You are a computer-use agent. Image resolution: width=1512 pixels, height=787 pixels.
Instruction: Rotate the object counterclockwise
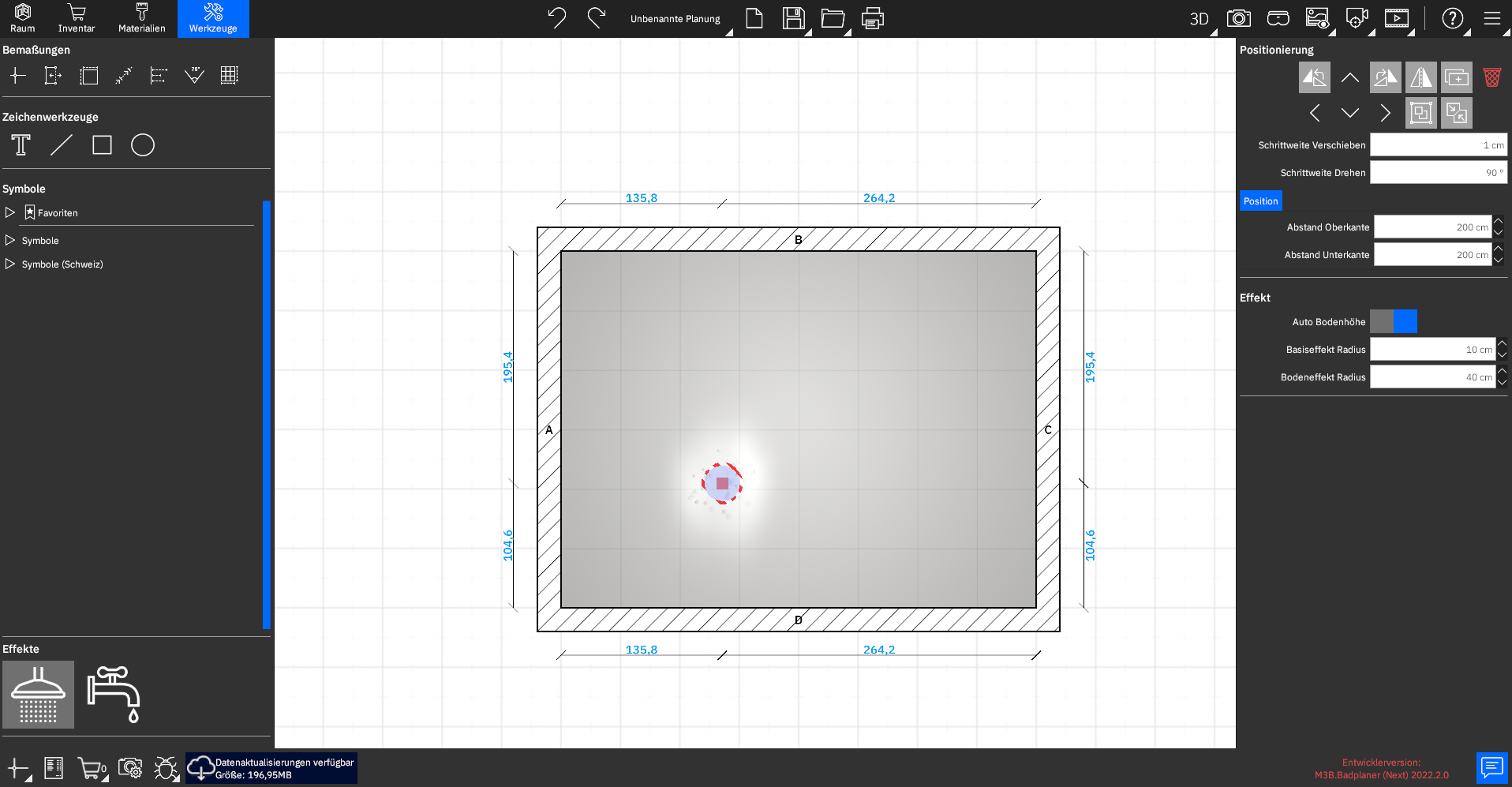click(1314, 77)
